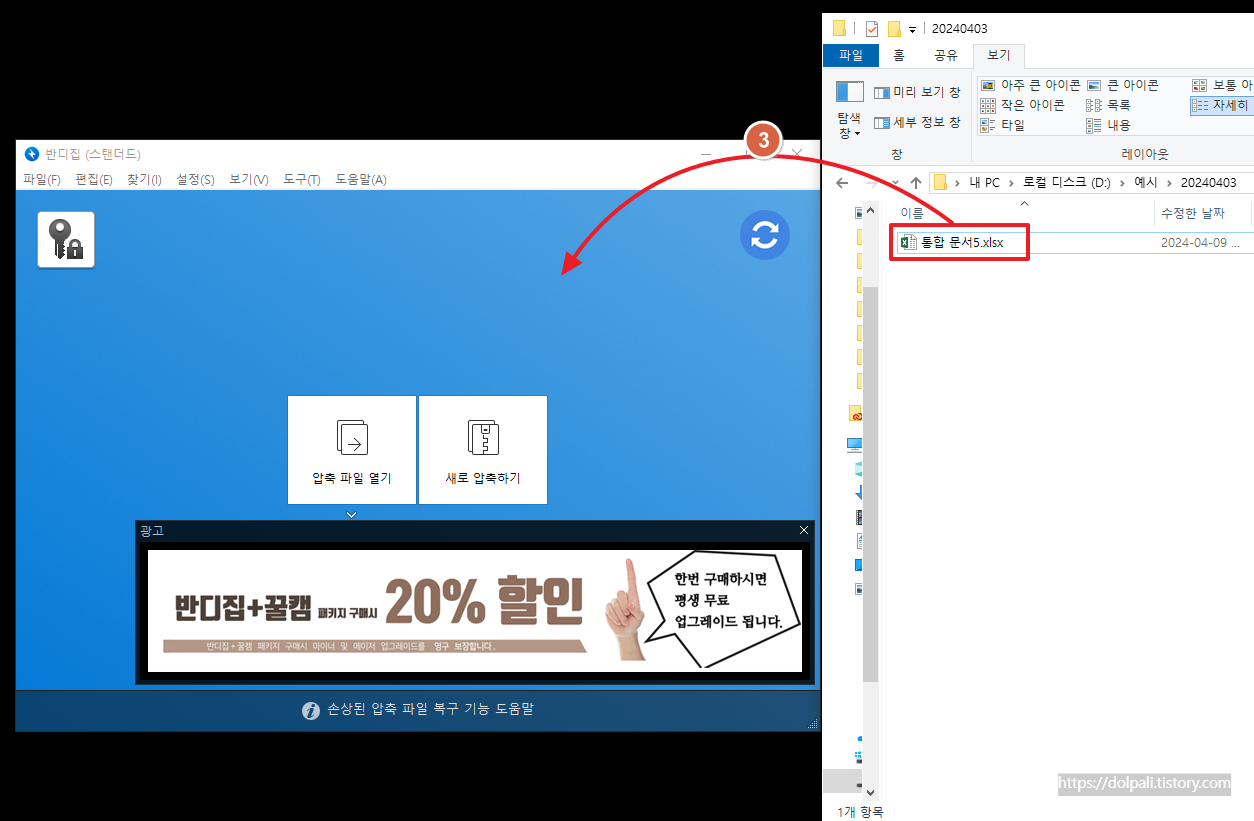1254x821 pixels.
Task: Click the Creative Cloud icon in navigation pane
Action: [856, 414]
